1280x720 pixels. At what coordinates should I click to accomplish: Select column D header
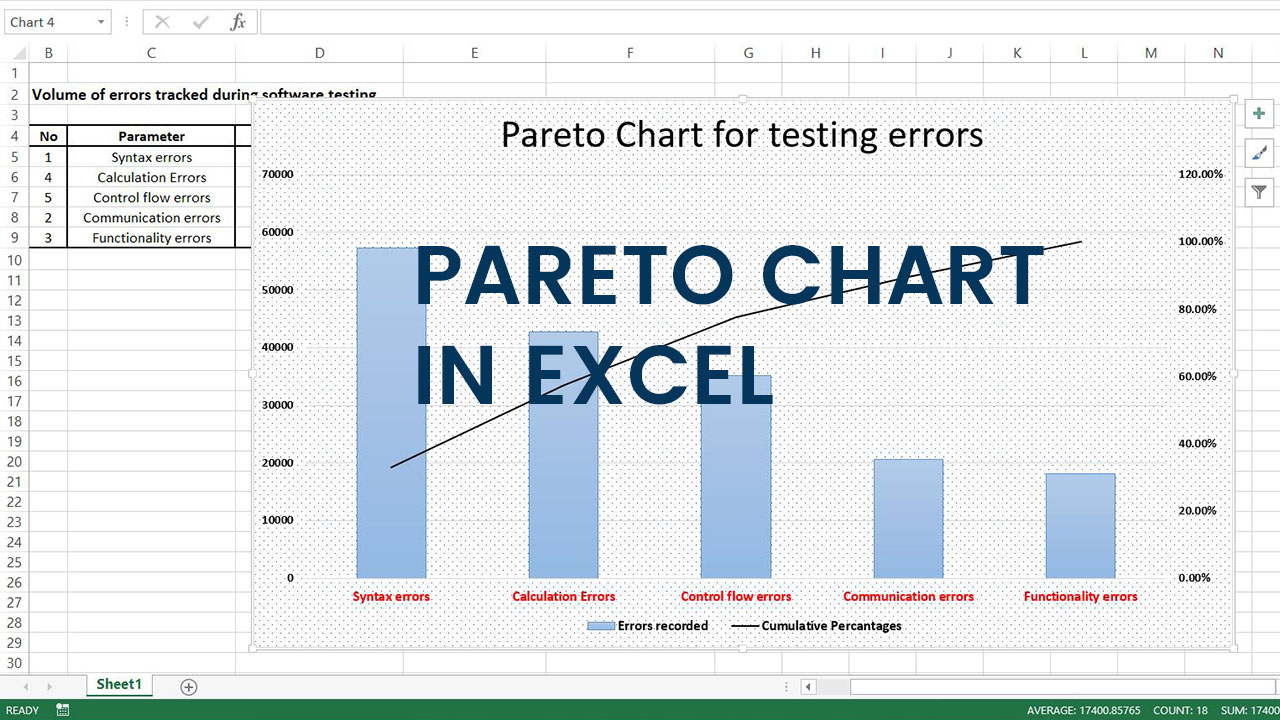(319, 53)
